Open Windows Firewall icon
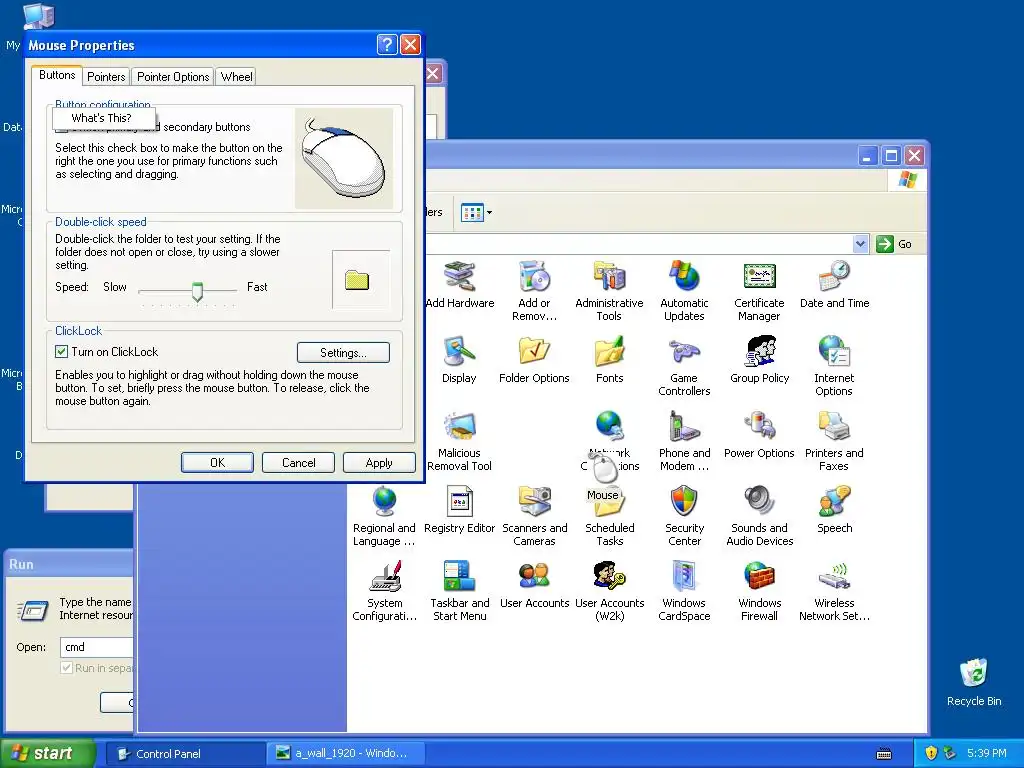 click(x=760, y=591)
